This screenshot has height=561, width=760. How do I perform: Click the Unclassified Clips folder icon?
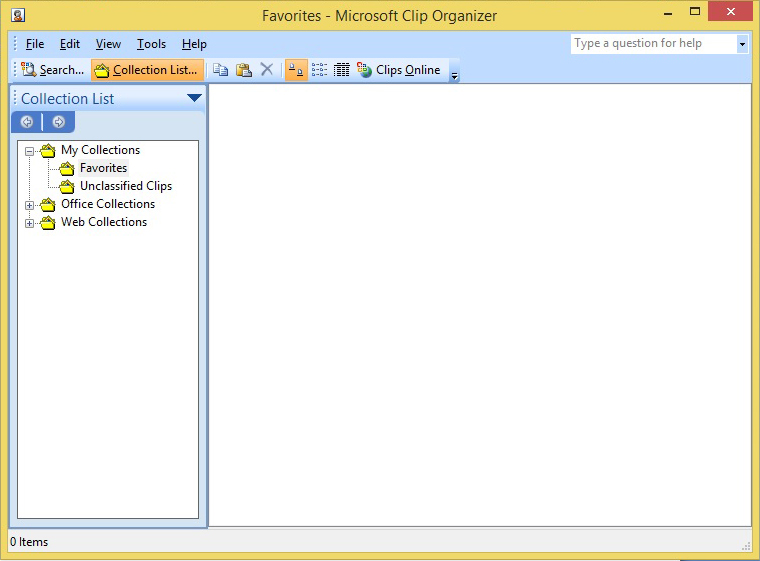(67, 186)
